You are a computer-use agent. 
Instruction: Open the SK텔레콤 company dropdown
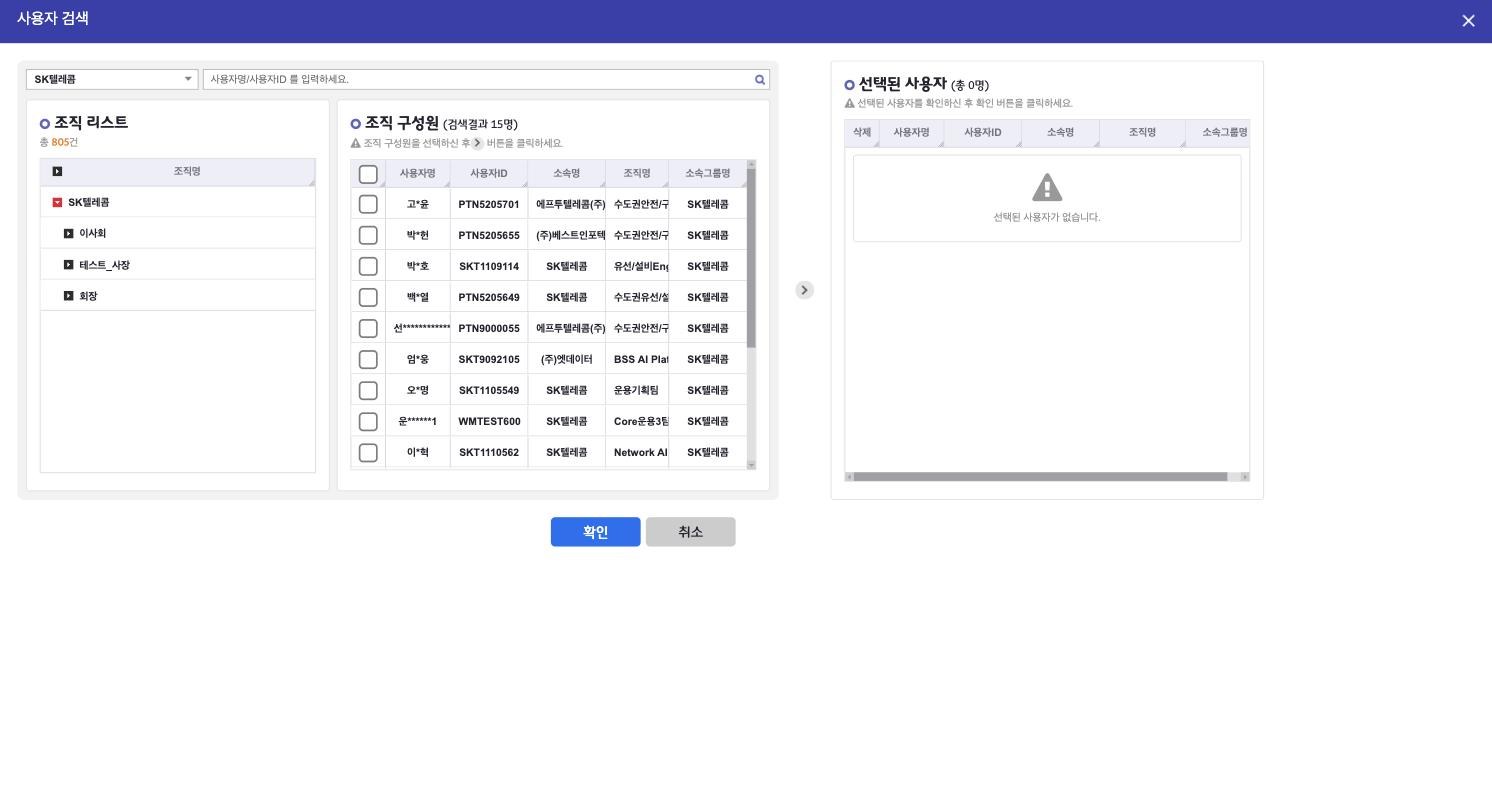[112, 79]
